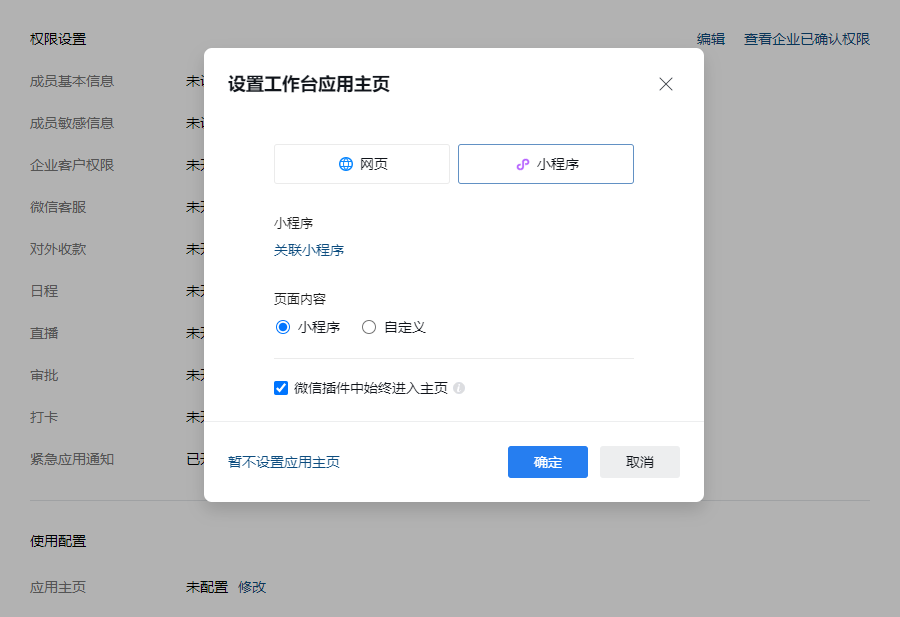The height and width of the screenshot is (617, 900).
Task: Uncheck 微信插件中始终进入主页
Action: pos(281,389)
